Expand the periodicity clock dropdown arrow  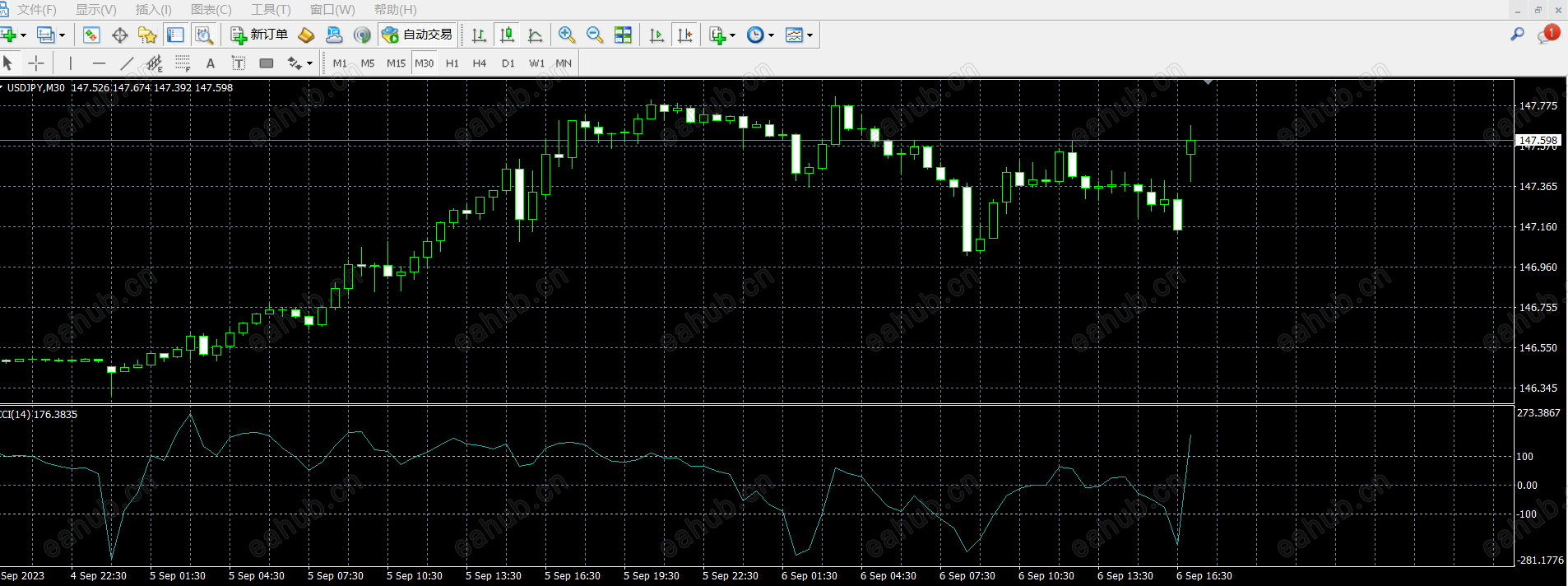point(771,35)
